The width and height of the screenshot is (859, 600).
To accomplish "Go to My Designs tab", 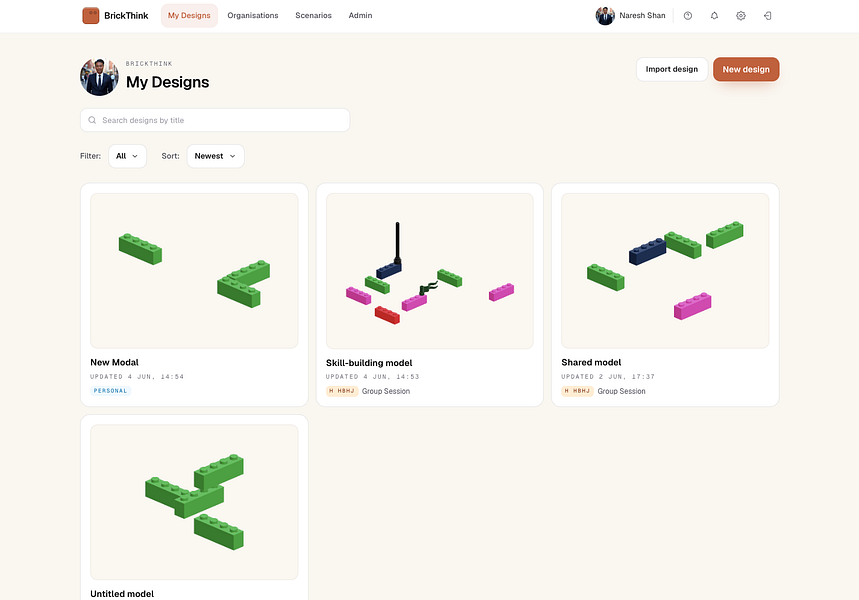I will (189, 15).
